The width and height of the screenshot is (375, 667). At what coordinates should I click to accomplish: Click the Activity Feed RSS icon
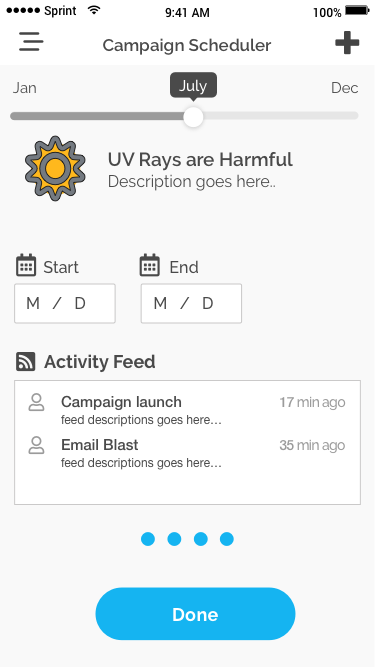point(26,362)
